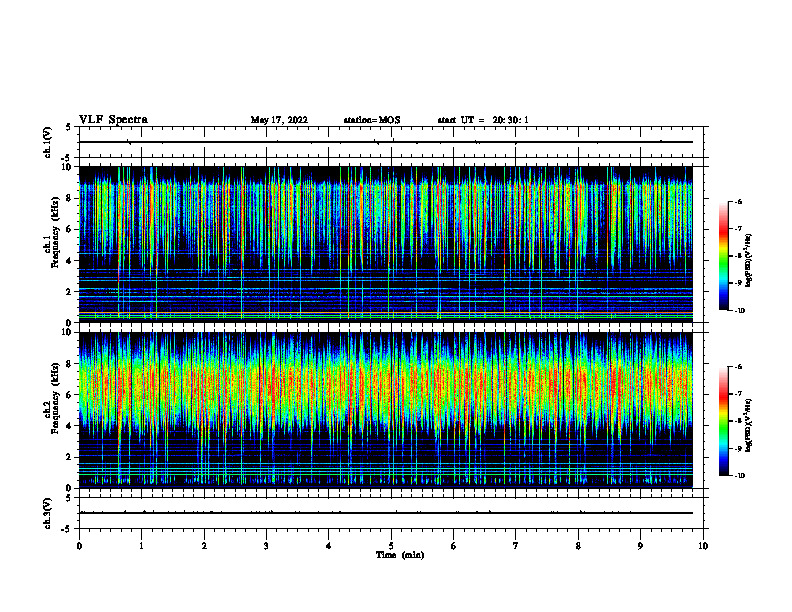Click time axis tick label "3"

266,546
